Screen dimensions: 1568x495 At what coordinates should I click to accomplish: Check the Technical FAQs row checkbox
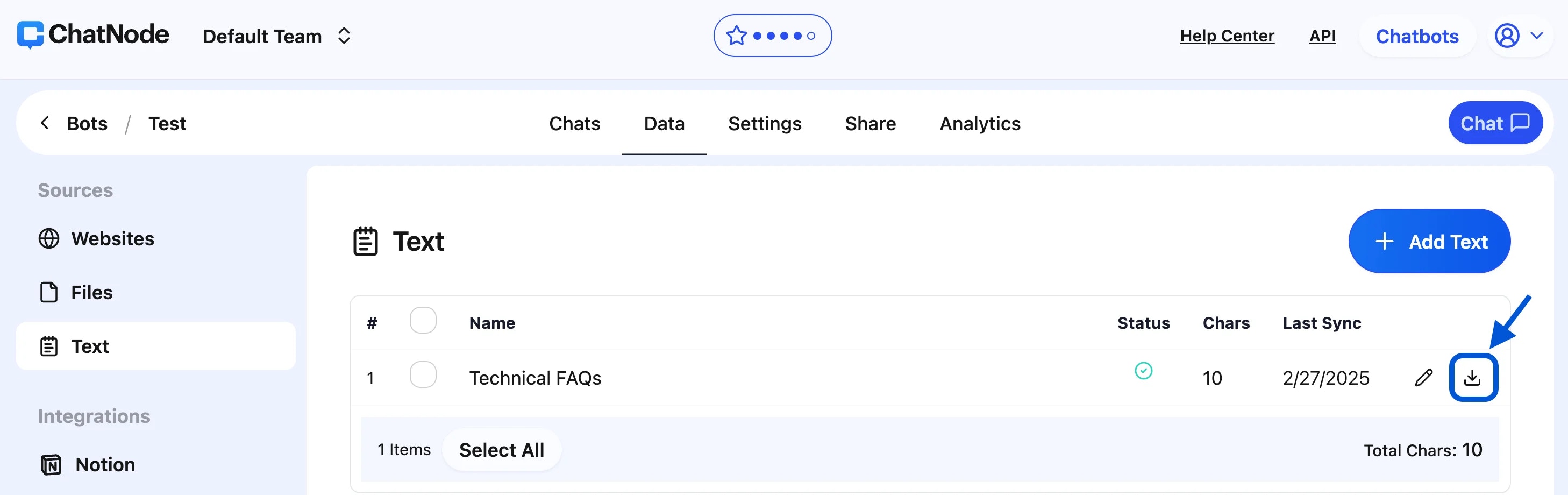point(423,374)
